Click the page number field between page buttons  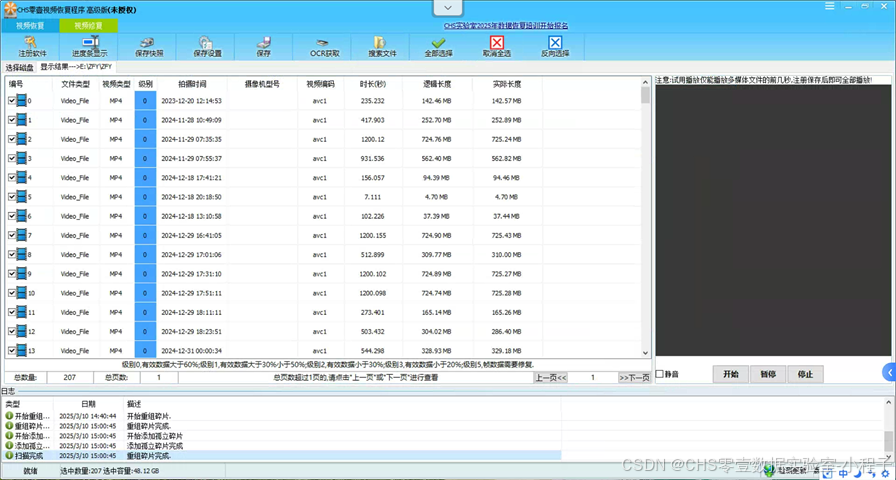(593, 378)
